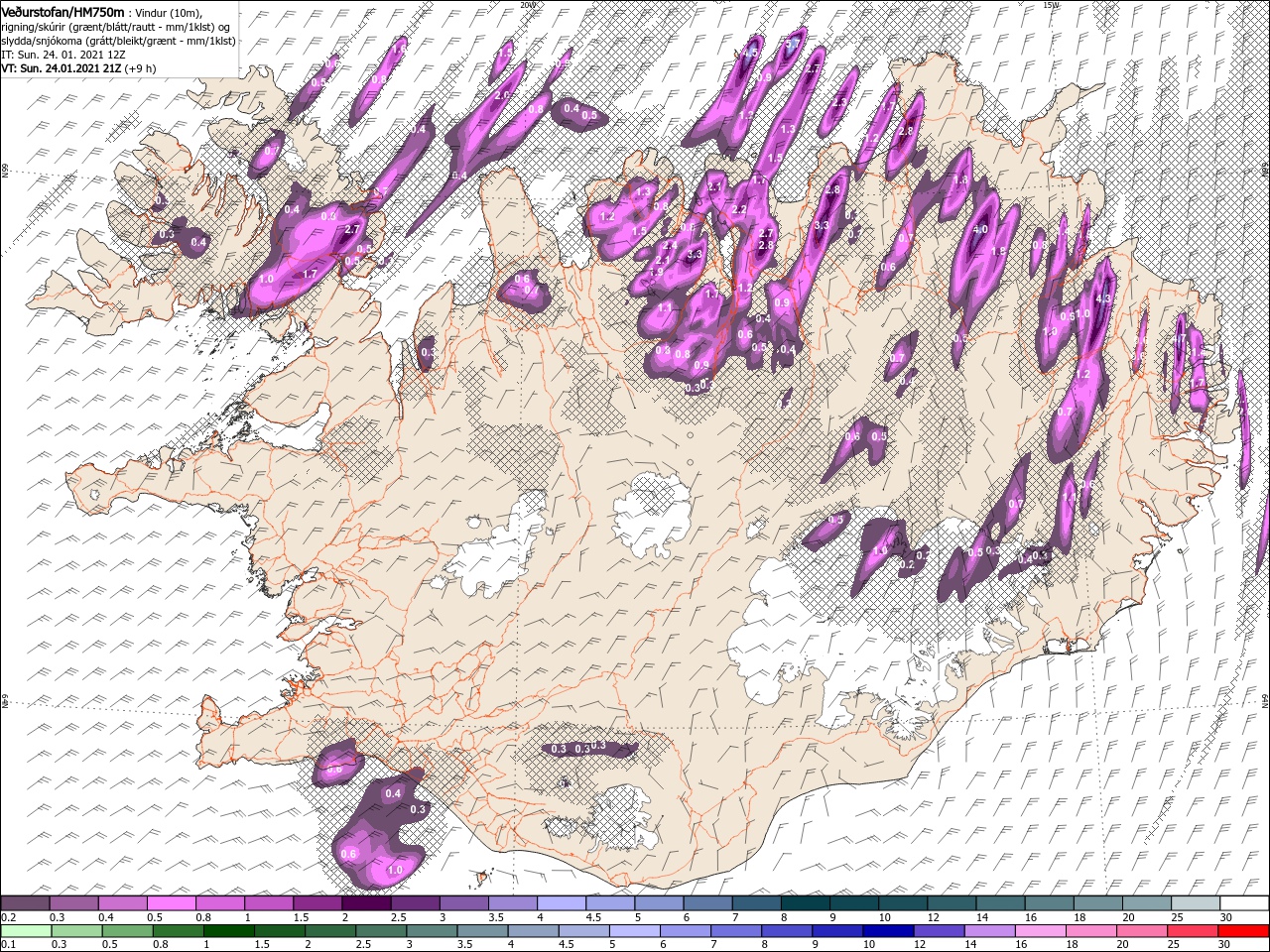Pick light grey upper swatch between 25 and 30
This screenshot has width=1270, height=952.
tap(1195, 903)
